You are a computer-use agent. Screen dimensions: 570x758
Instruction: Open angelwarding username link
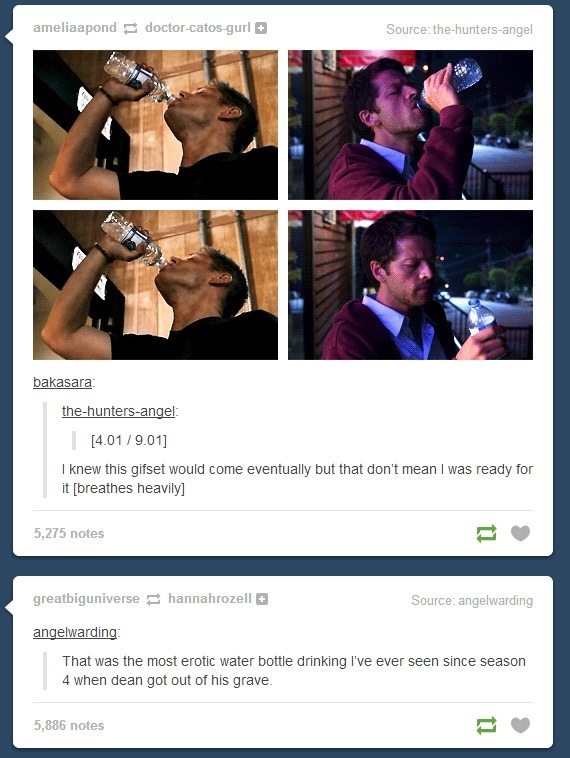75,632
